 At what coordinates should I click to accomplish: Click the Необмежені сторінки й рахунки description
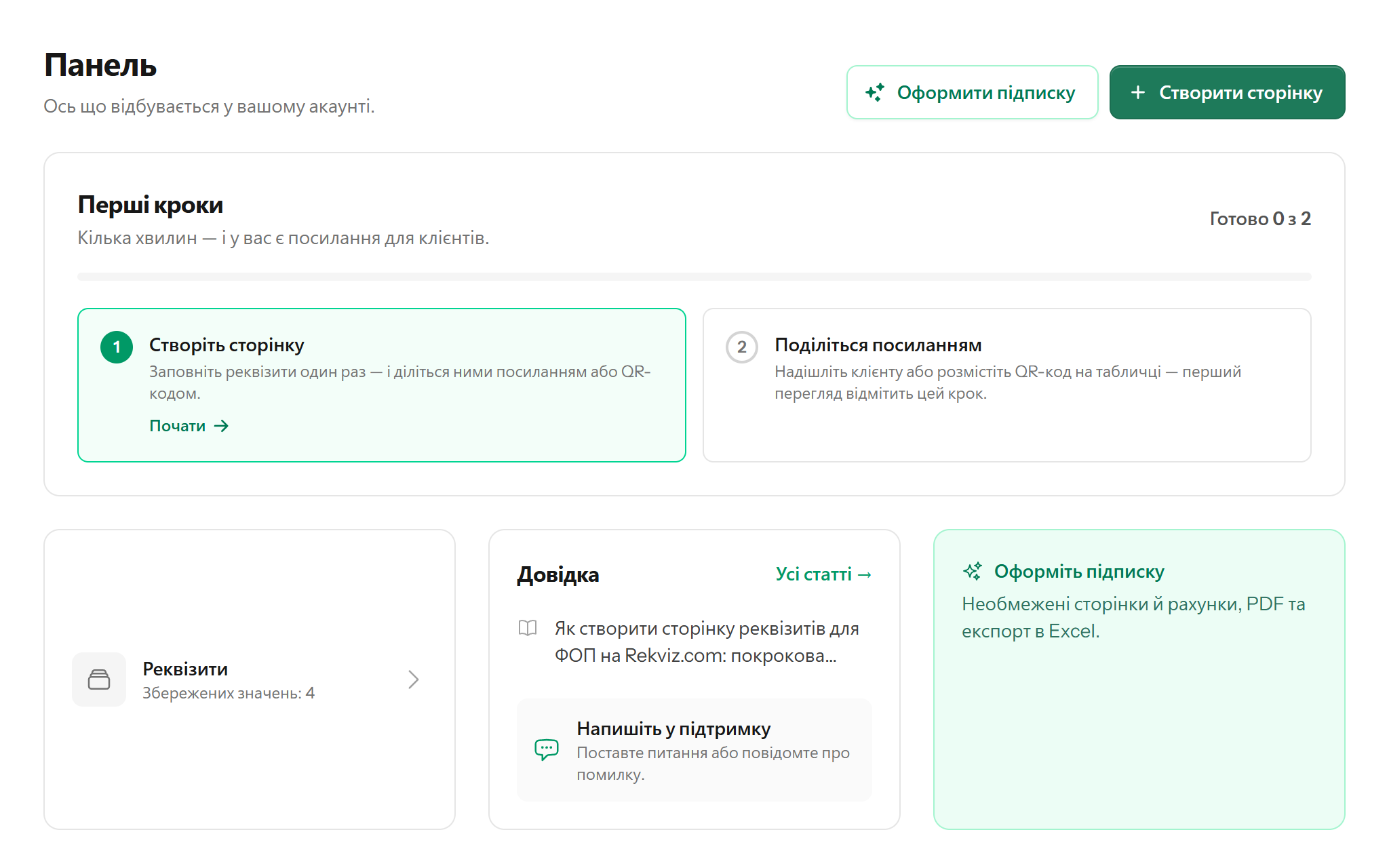[1133, 618]
